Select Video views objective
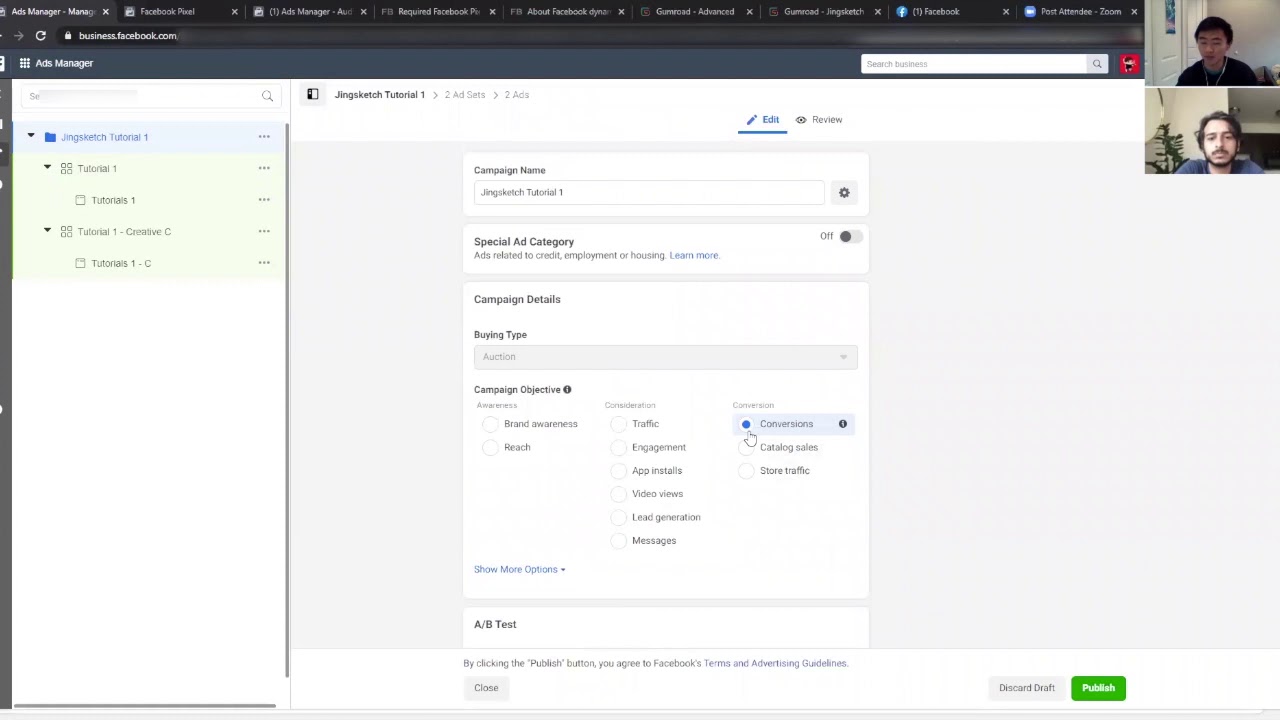The width and height of the screenshot is (1280, 720). 618,494
